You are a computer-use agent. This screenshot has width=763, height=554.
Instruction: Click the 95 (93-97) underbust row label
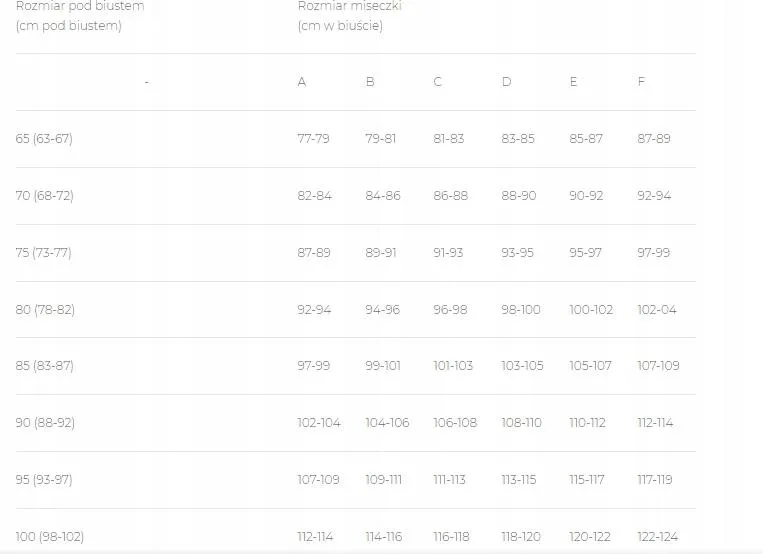click(x=44, y=480)
